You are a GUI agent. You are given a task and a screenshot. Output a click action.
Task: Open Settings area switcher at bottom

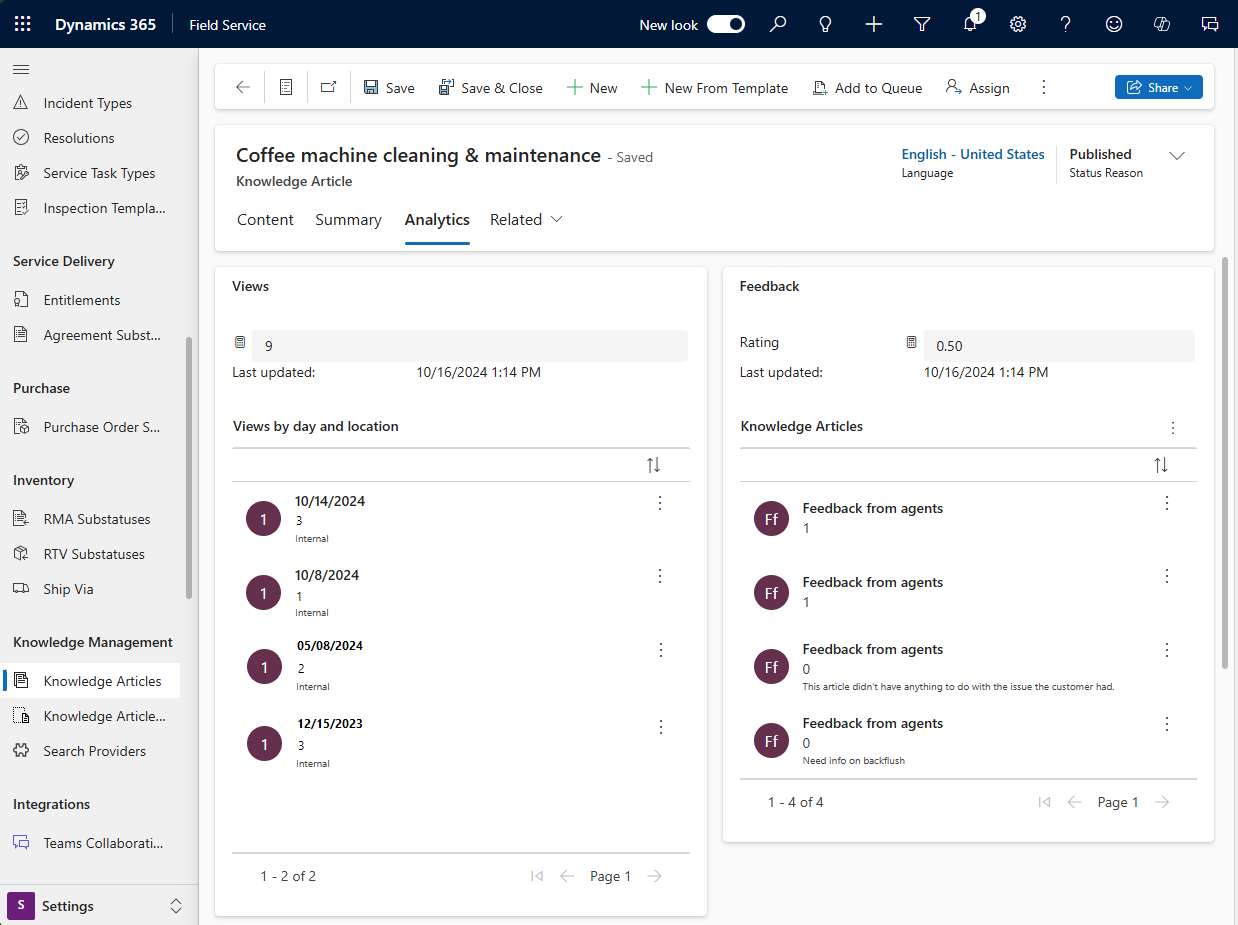click(99, 906)
